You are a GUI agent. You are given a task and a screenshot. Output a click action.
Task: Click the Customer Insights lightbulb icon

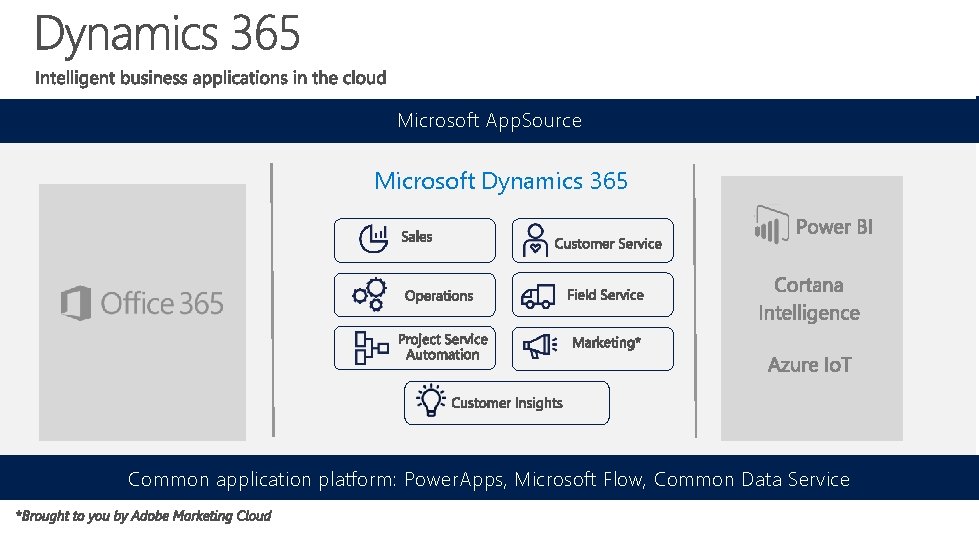pos(431,401)
